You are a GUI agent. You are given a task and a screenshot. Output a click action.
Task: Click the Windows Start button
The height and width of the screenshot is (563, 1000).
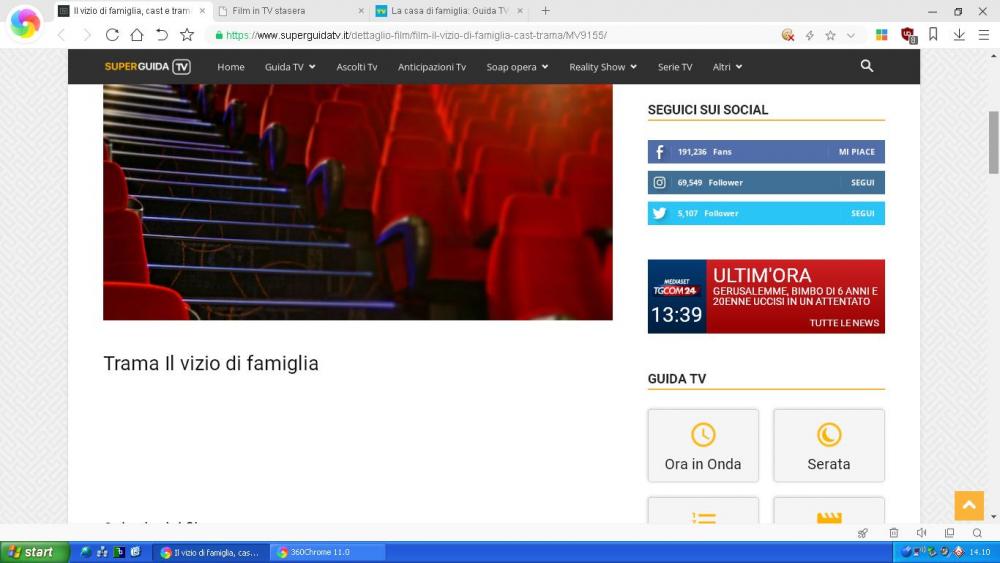click(x=34, y=552)
